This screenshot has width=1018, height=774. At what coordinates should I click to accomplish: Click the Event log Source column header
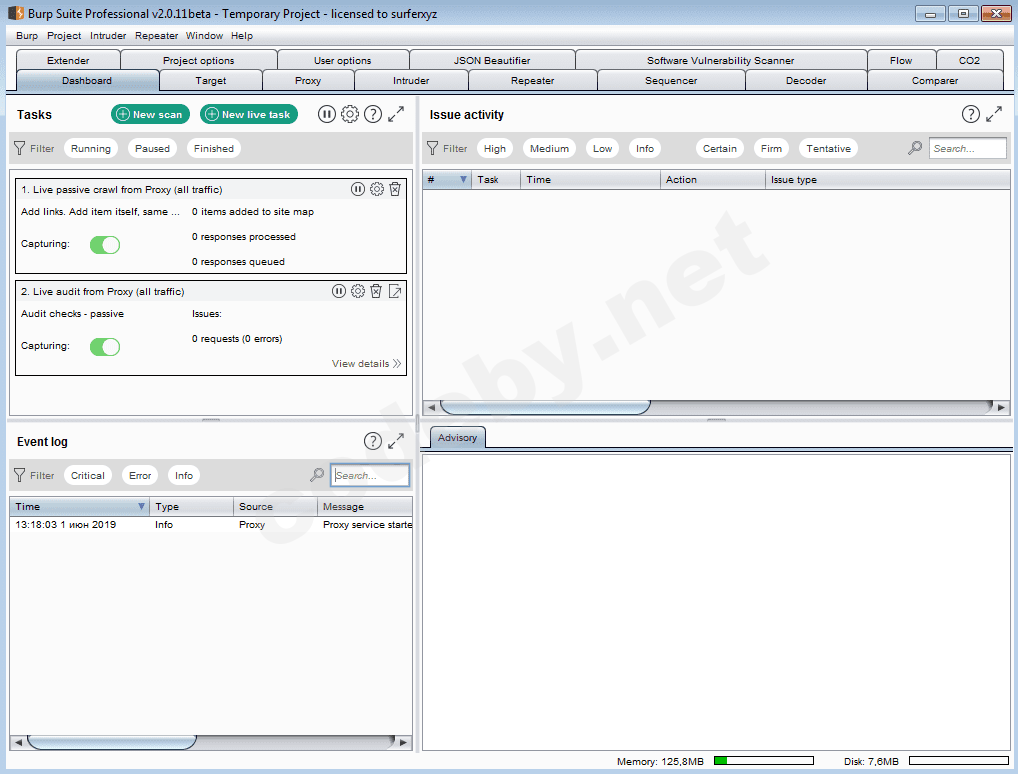pos(275,506)
